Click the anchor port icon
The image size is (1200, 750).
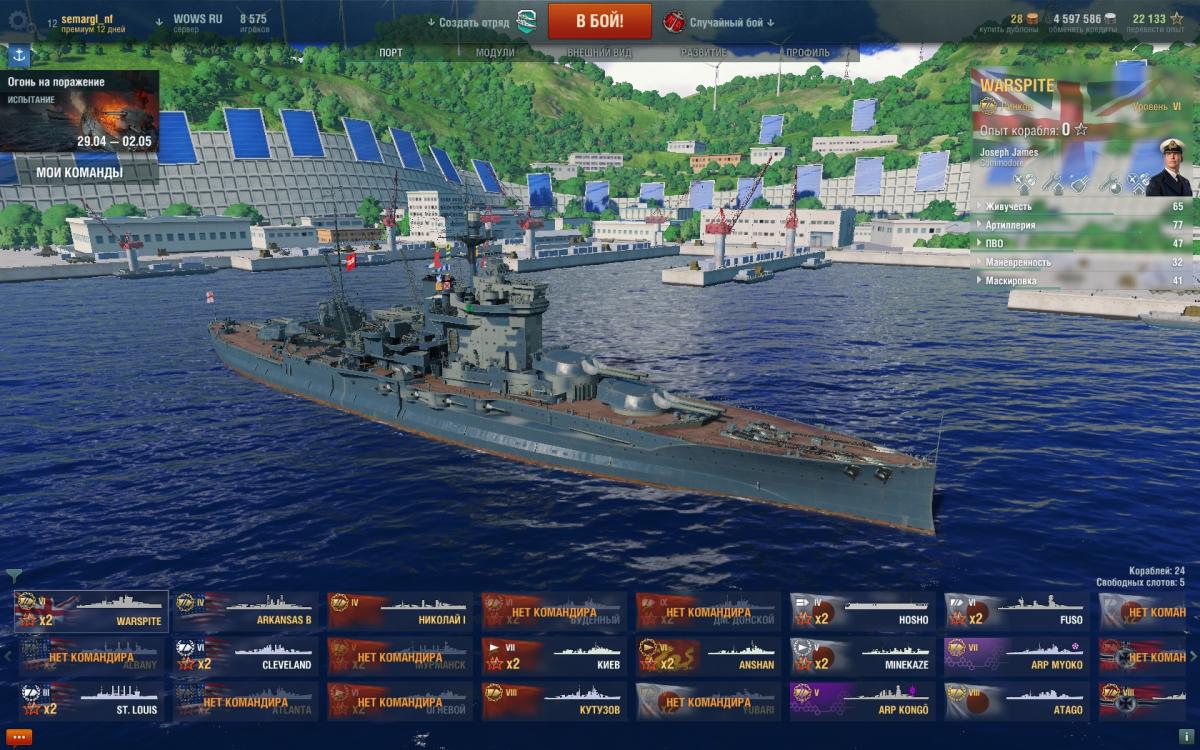coord(17,55)
